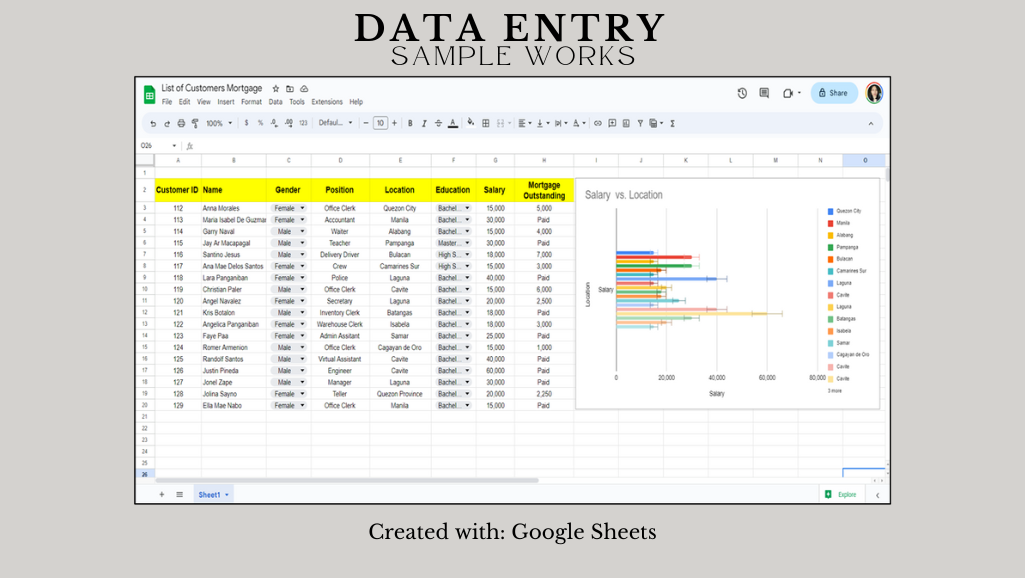Select the Paint format tool
This screenshot has width=1025, height=578.
195,123
